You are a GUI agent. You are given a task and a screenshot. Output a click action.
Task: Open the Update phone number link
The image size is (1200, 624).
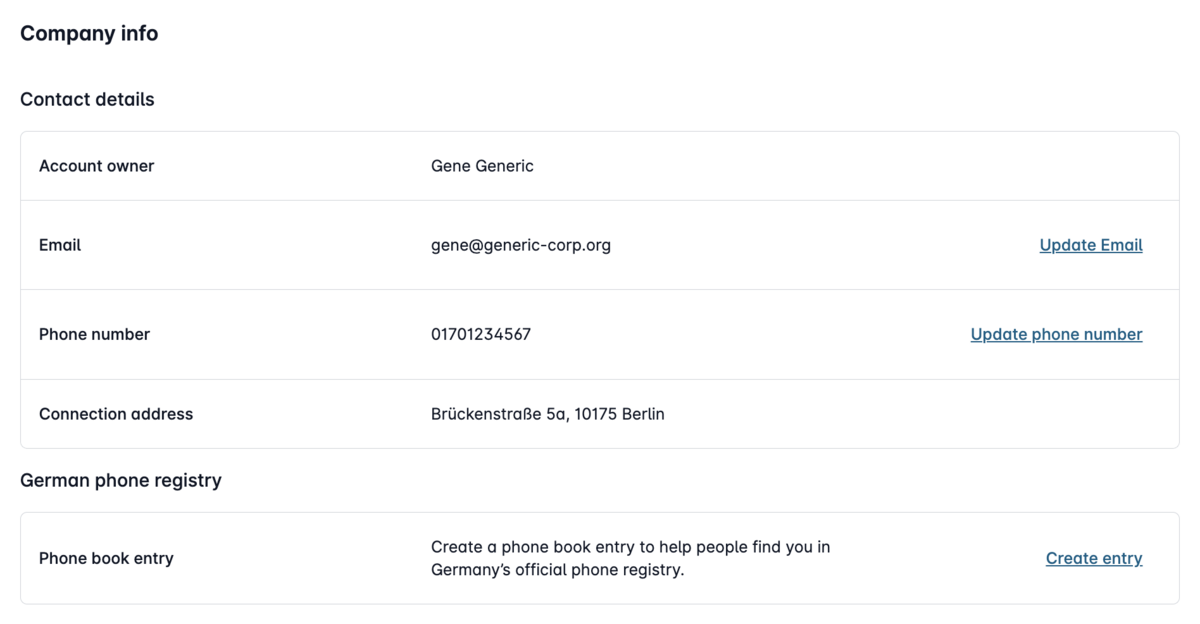(x=1056, y=334)
